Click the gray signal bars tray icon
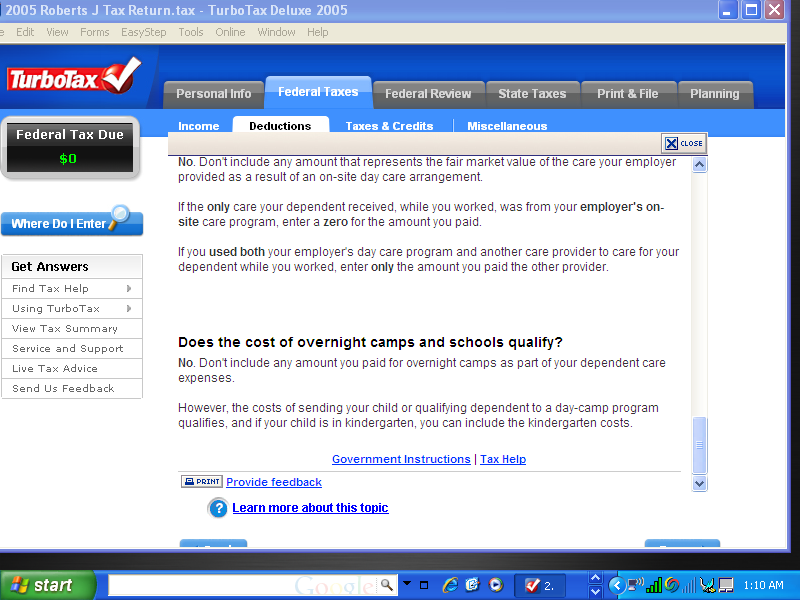This screenshot has width=800, height=600. click(x=689, y=585)
